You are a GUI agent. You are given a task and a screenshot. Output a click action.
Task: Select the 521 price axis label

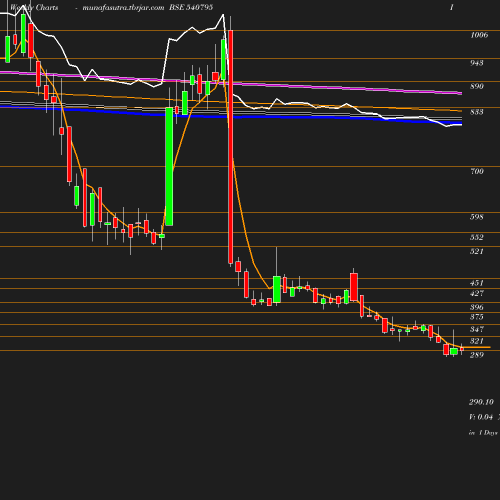pyautogui.click(x=477, y=251)
